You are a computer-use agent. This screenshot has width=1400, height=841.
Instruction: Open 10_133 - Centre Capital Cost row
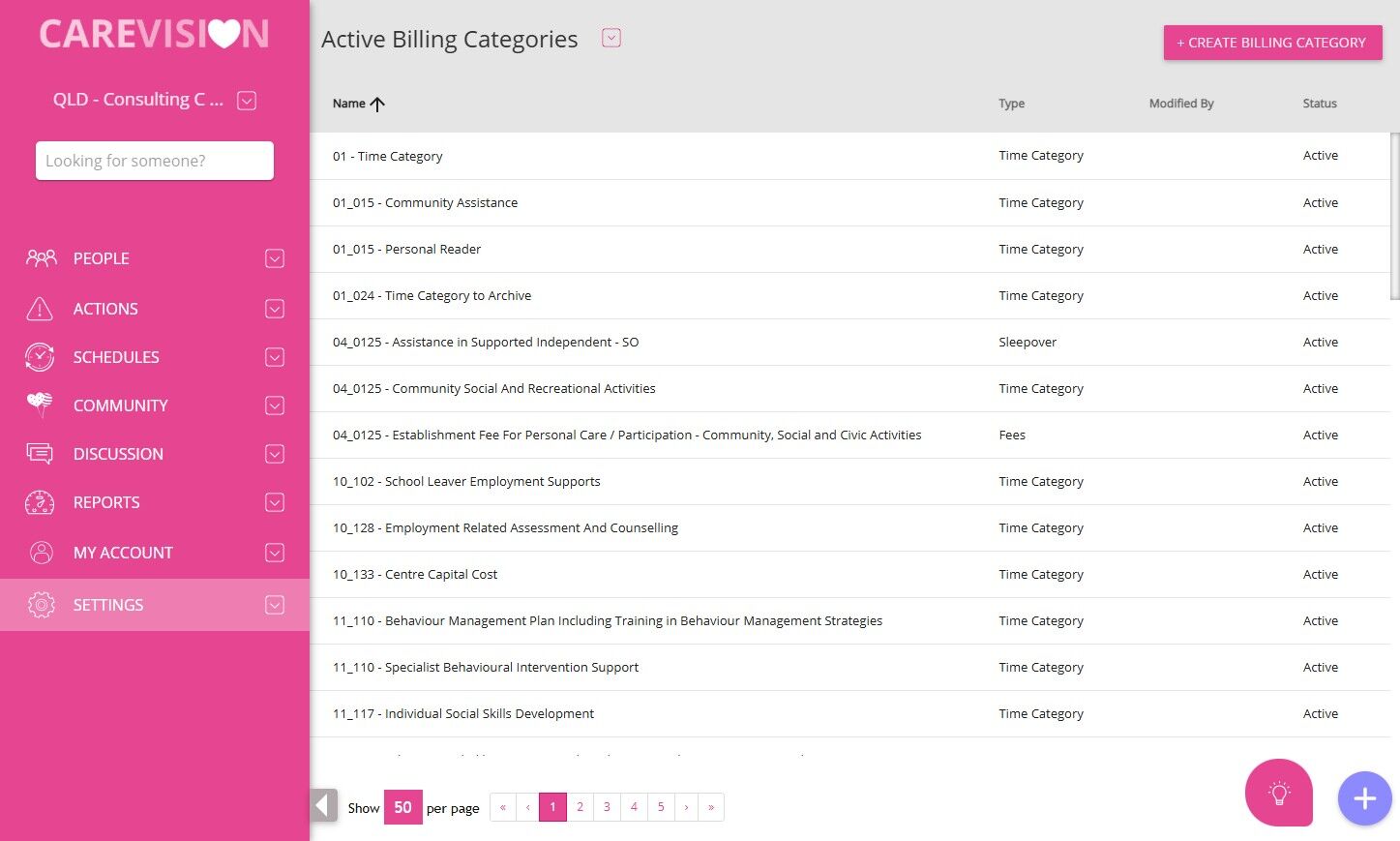415,575
